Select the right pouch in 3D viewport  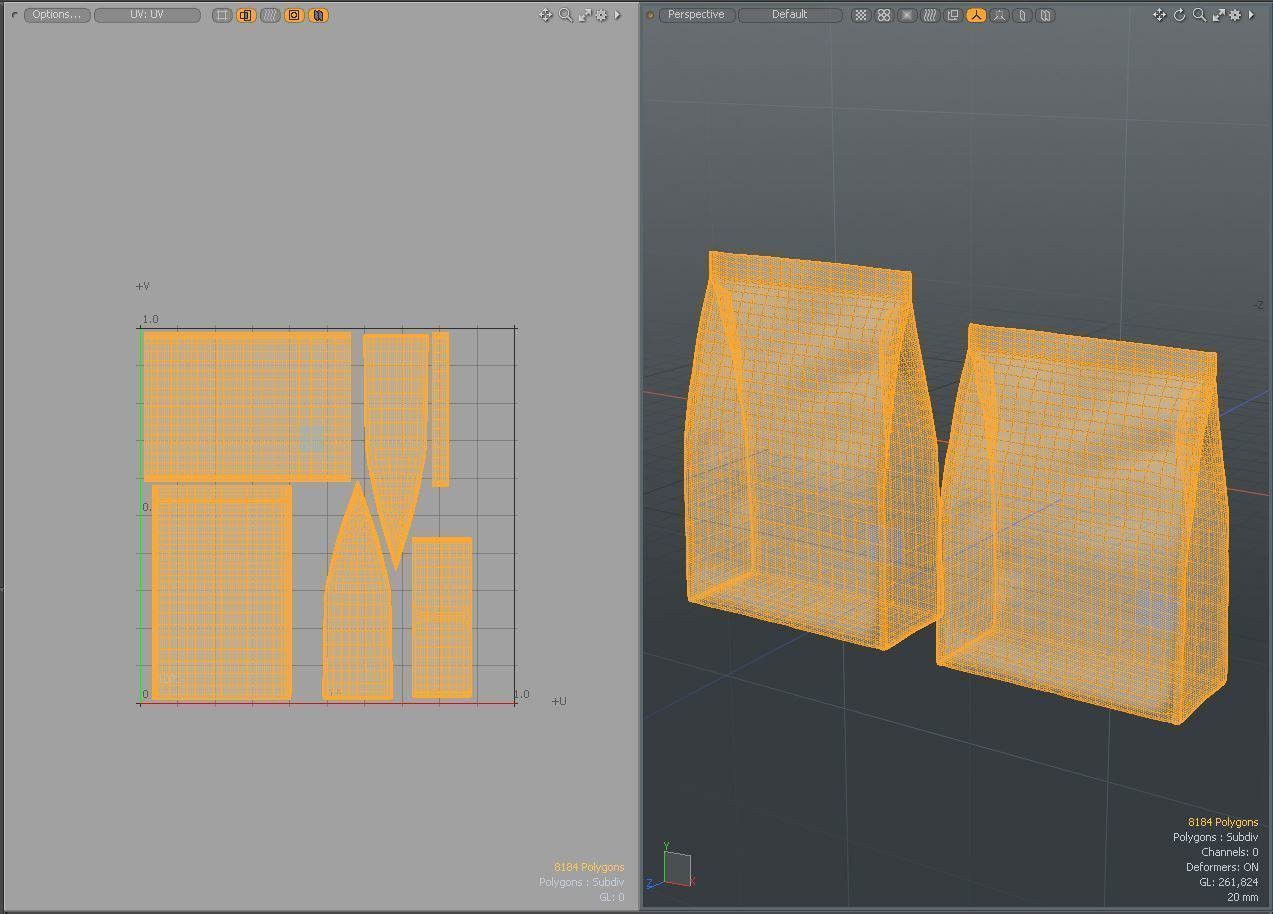click(x=1085, y=525)
